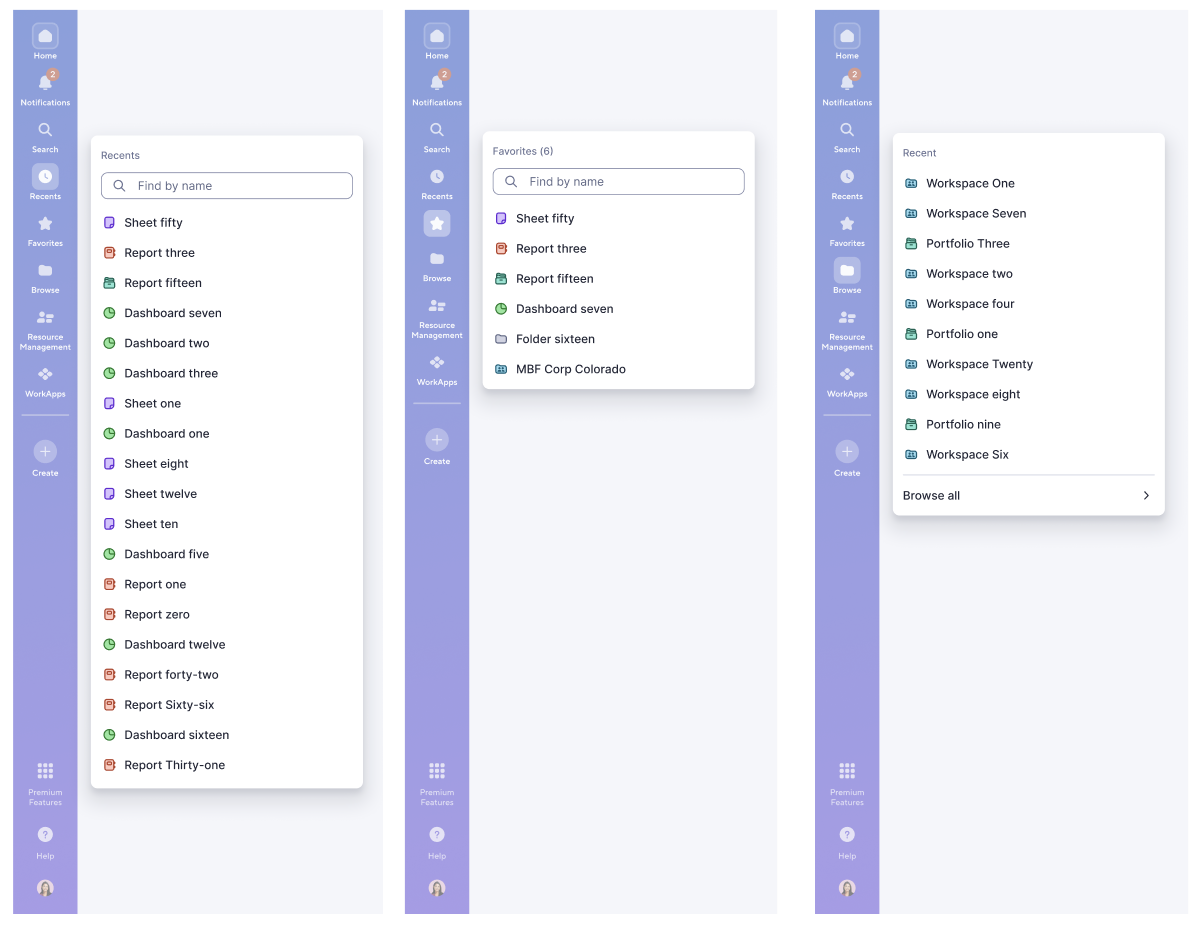Click the Home icon in the sidebar
Image resolution: width=1202 pixels, height=926 pixels.
click(x=45, y=33)
